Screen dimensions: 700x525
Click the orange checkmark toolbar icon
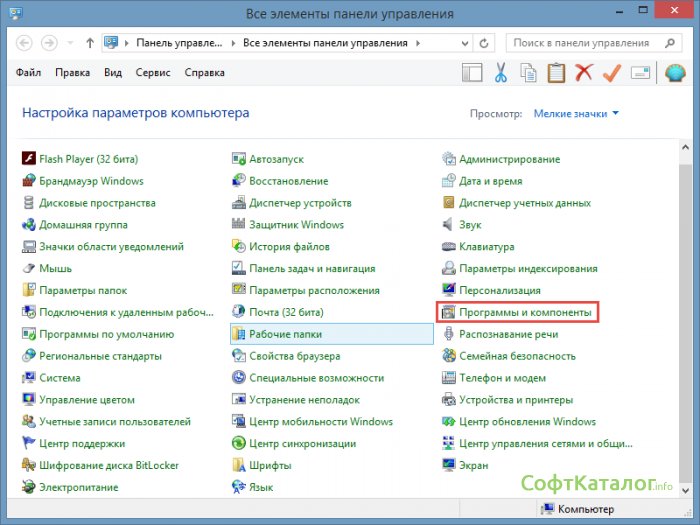[612, 73]
